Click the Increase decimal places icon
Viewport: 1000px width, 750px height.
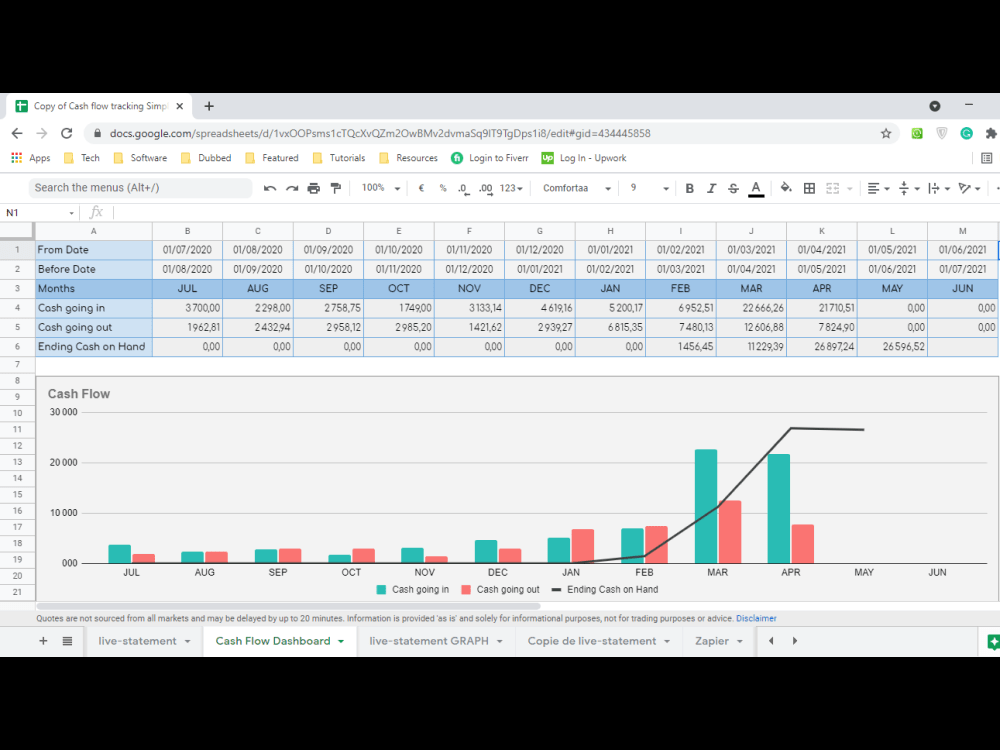click(x=486, y=188)
